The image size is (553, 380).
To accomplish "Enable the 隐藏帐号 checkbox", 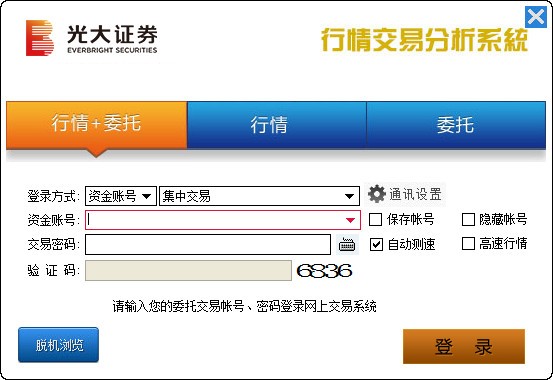I will (468, 219).
